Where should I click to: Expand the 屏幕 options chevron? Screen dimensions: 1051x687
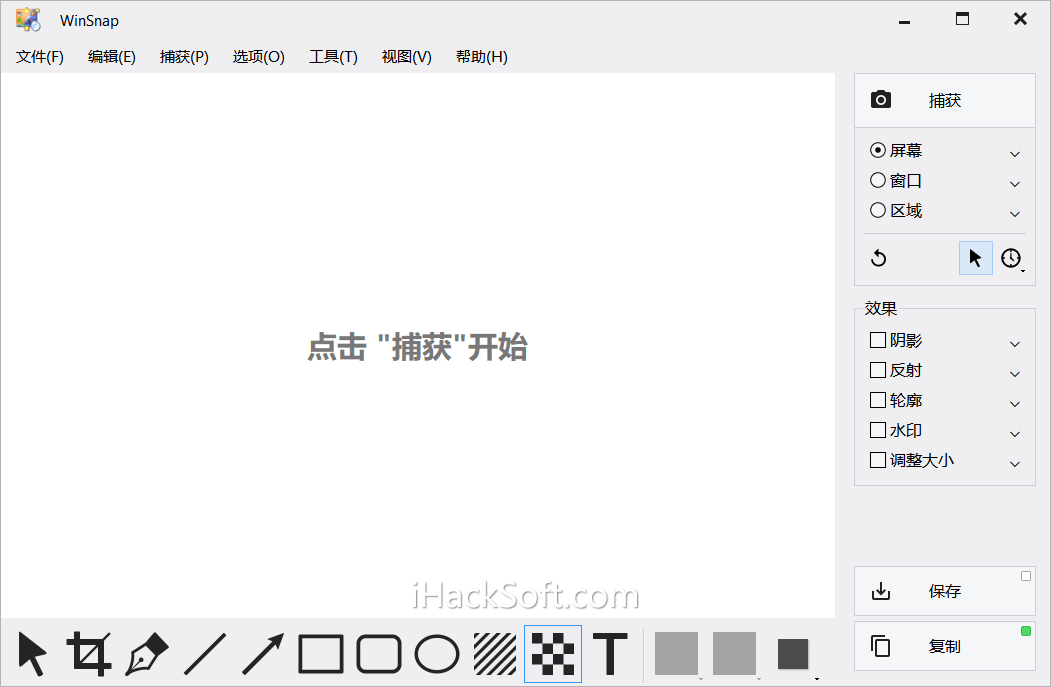point(1015,154)
